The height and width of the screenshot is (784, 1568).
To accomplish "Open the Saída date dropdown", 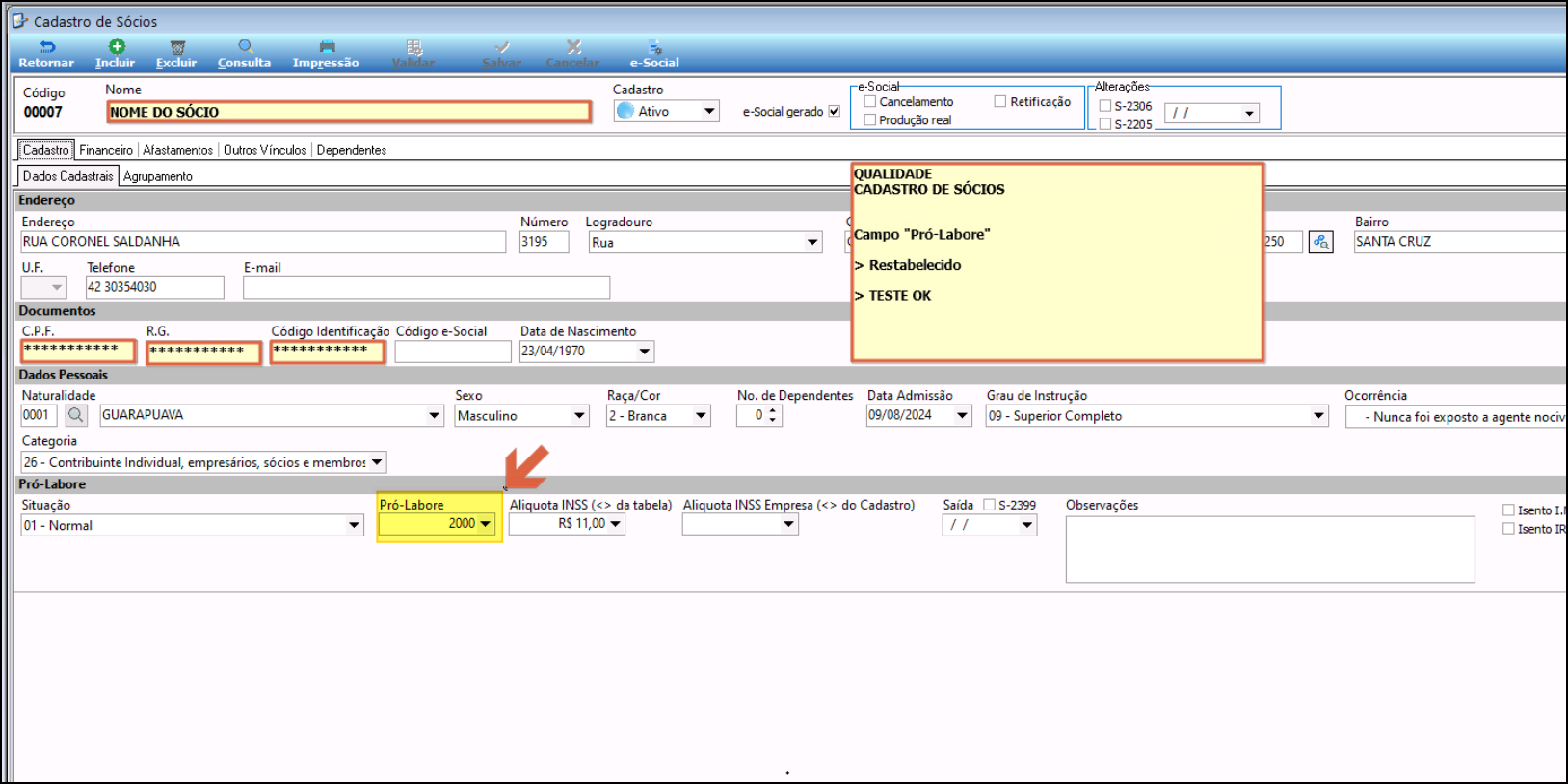I will 1027,525.
